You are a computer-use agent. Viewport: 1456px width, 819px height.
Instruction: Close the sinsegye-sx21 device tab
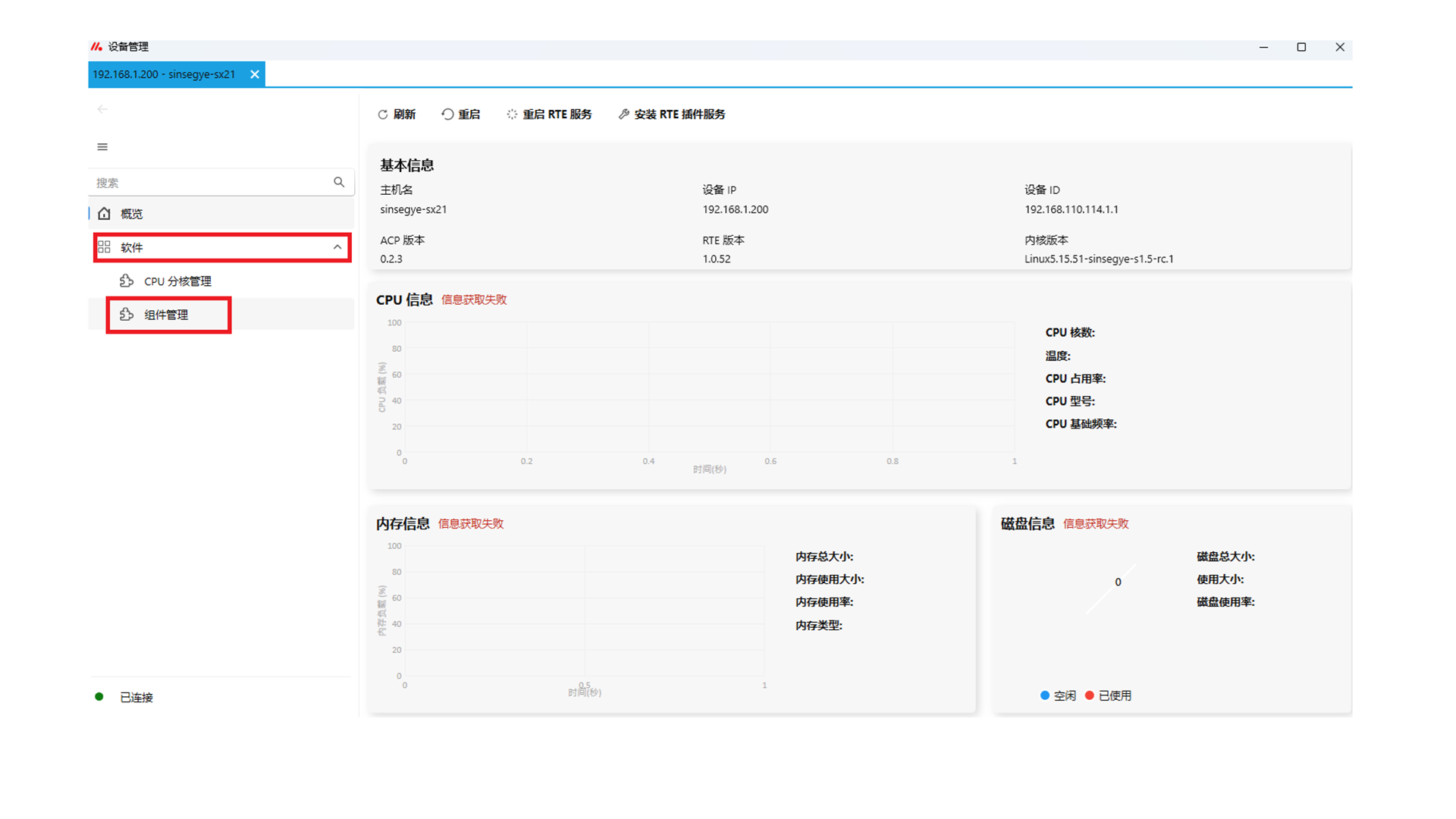[x=255, y=74]
